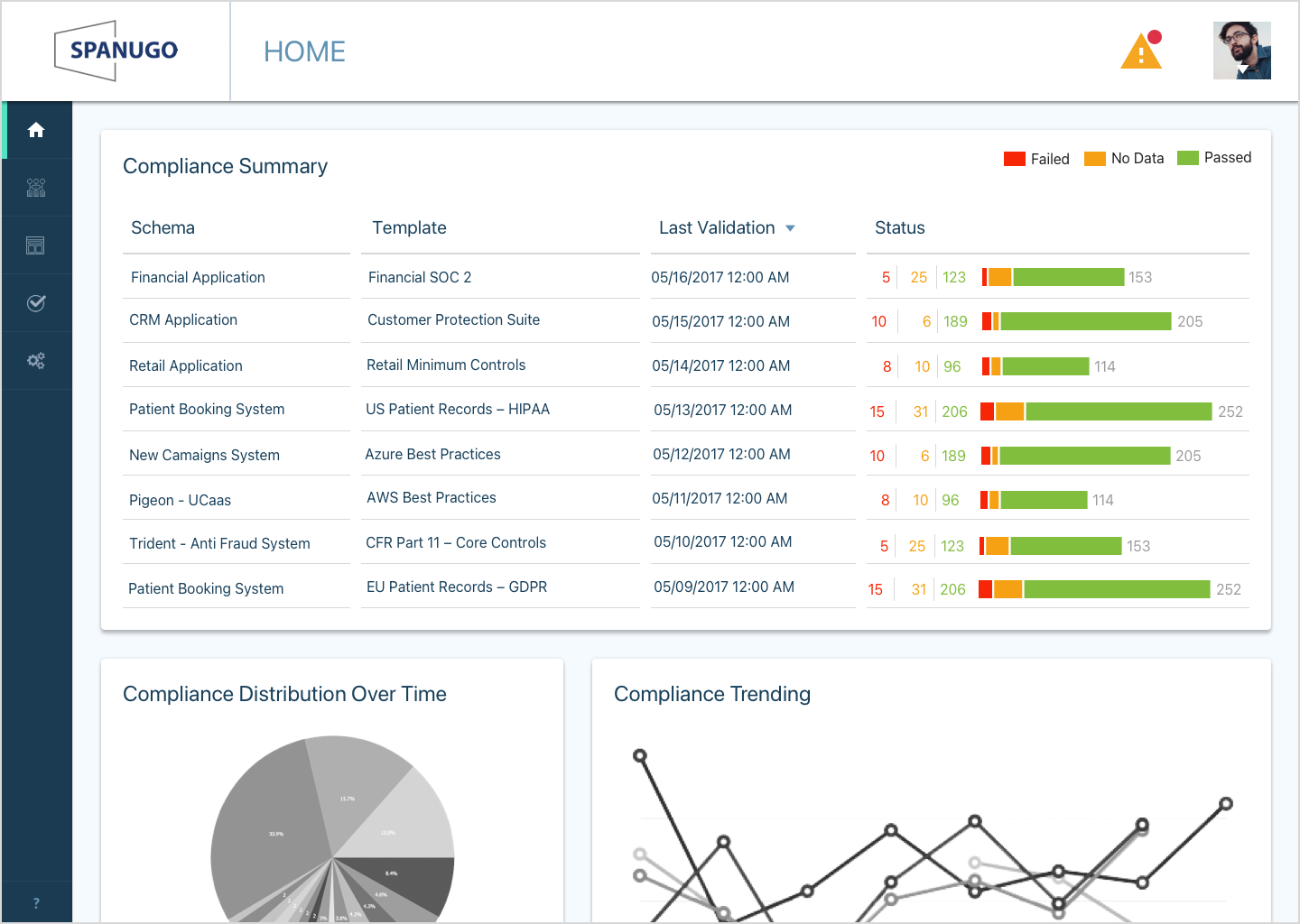The width and height of the screenshot is (1300, 924).
Task: Open the CRM Application schema
Action: pos(183,319)
